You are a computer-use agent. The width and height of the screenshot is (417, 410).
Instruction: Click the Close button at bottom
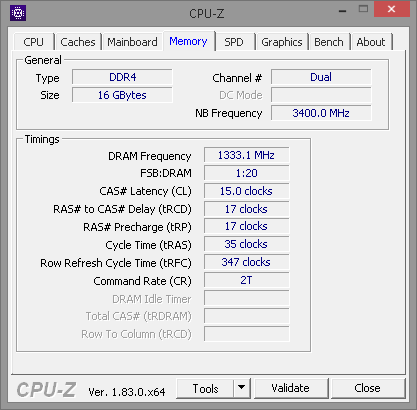coord(368,388)
